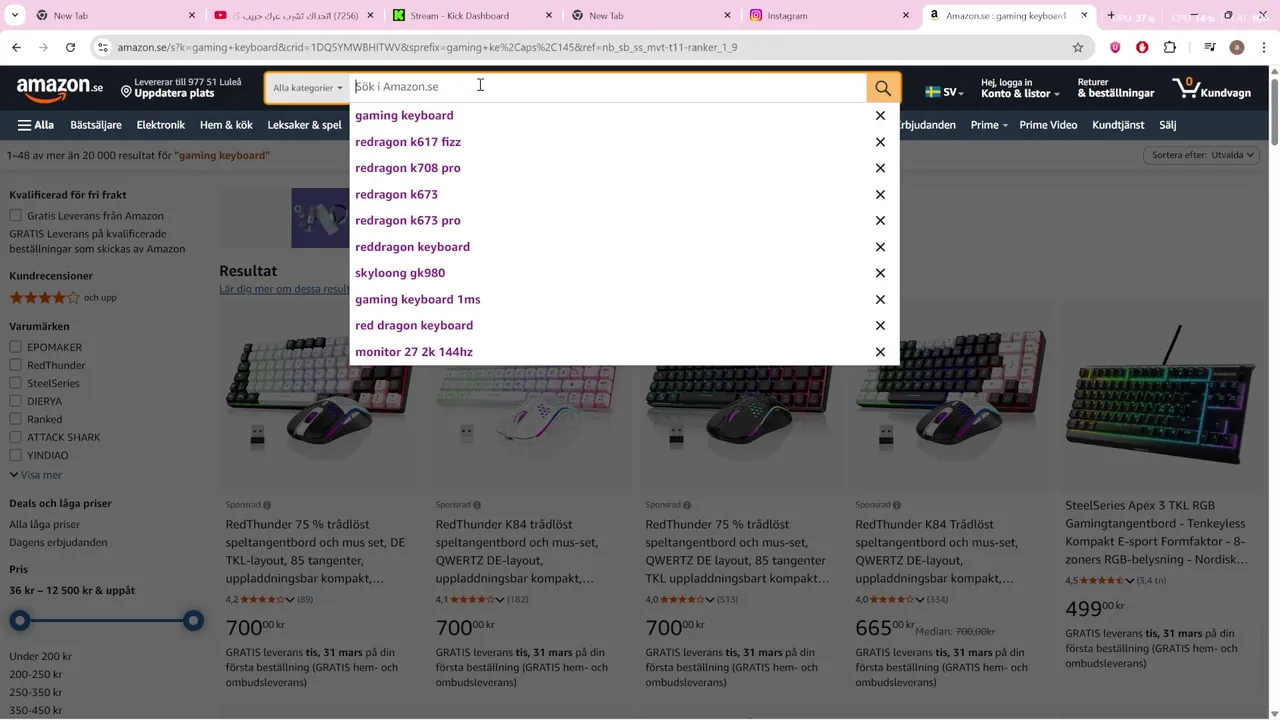Open the shopping cart Kundvagn icon

point(1213,89)
